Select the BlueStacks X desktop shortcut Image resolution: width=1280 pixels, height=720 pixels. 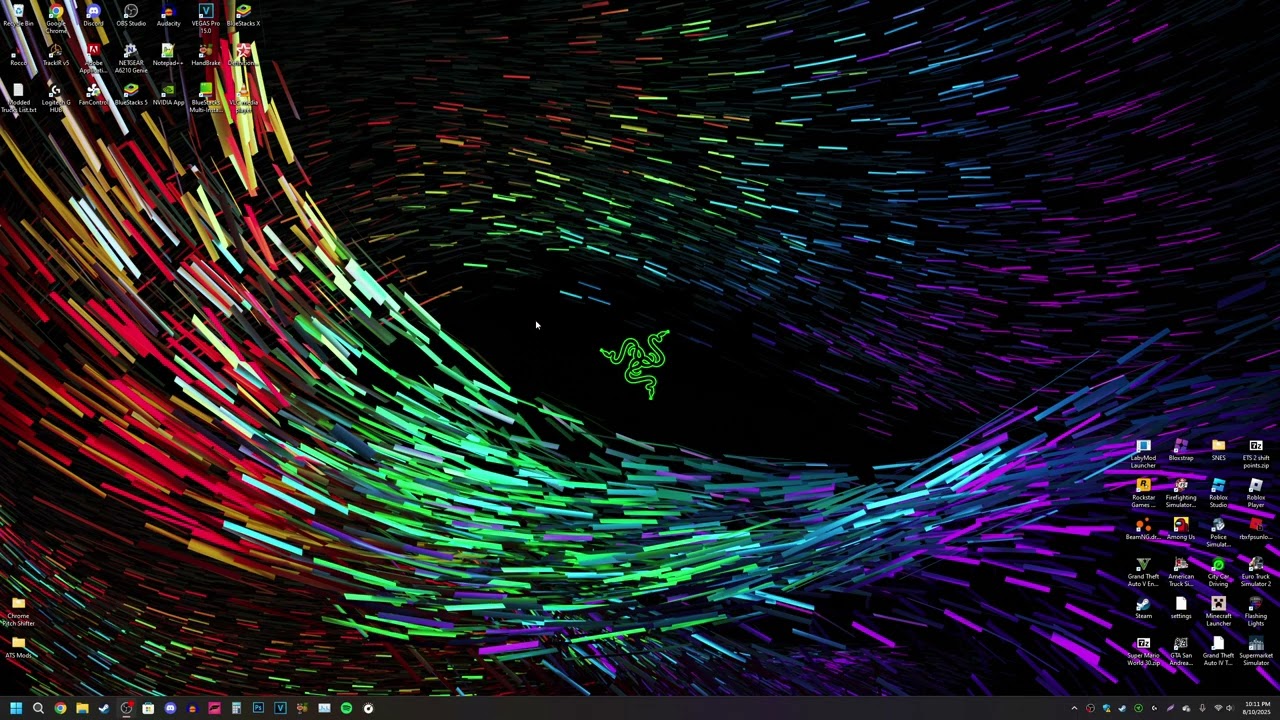[x=243, y=16]
